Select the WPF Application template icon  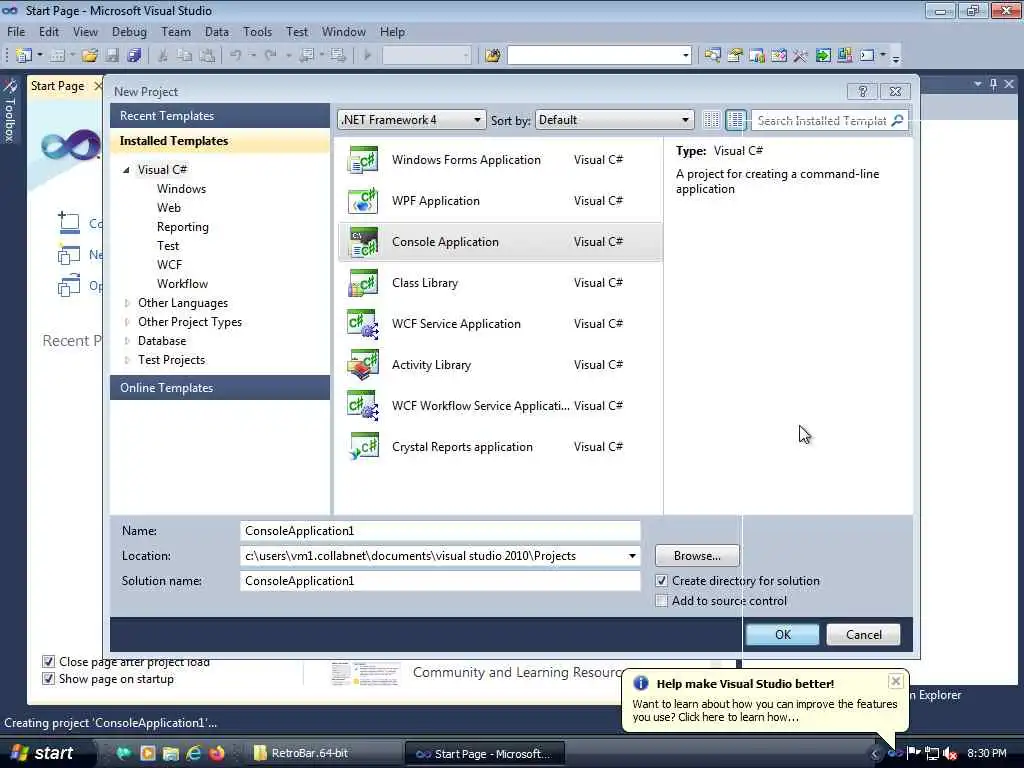point(363,201)
